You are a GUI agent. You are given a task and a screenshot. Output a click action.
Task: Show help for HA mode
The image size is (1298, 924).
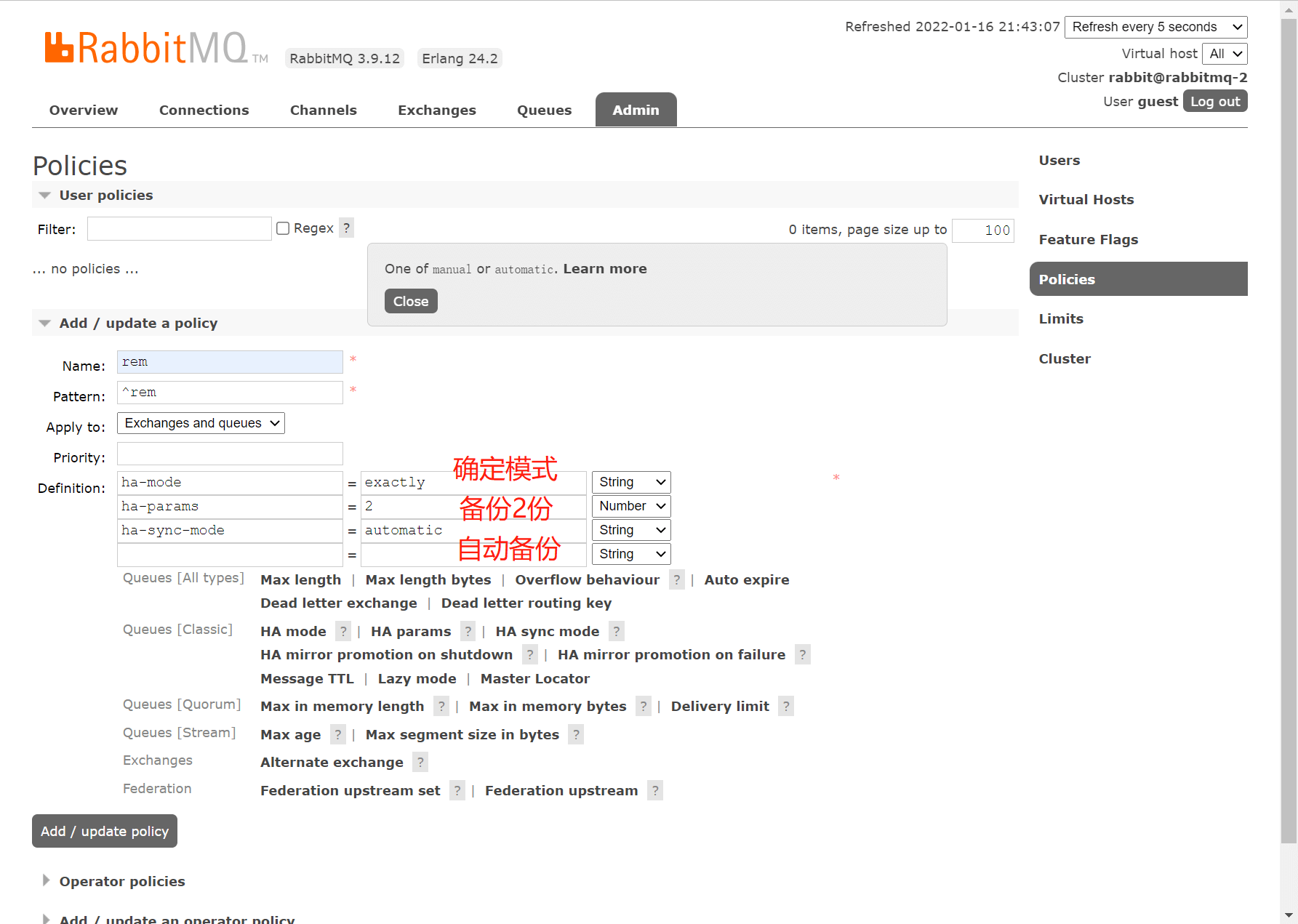tap(343, 632)
